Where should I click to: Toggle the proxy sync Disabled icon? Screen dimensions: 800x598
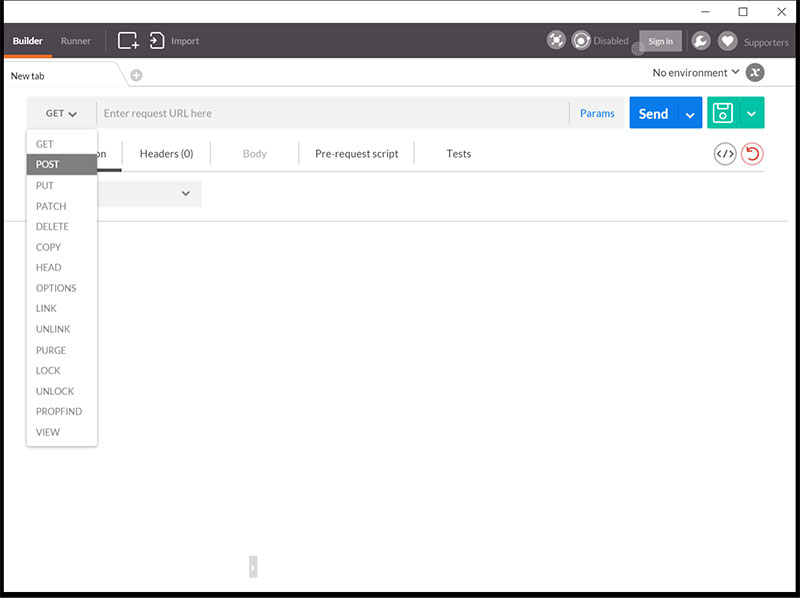tap(581, 40)
